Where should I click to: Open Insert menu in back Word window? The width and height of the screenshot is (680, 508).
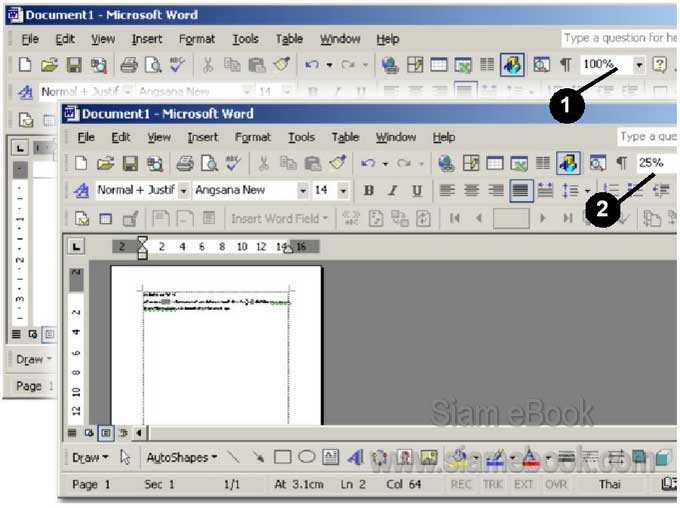147,39
